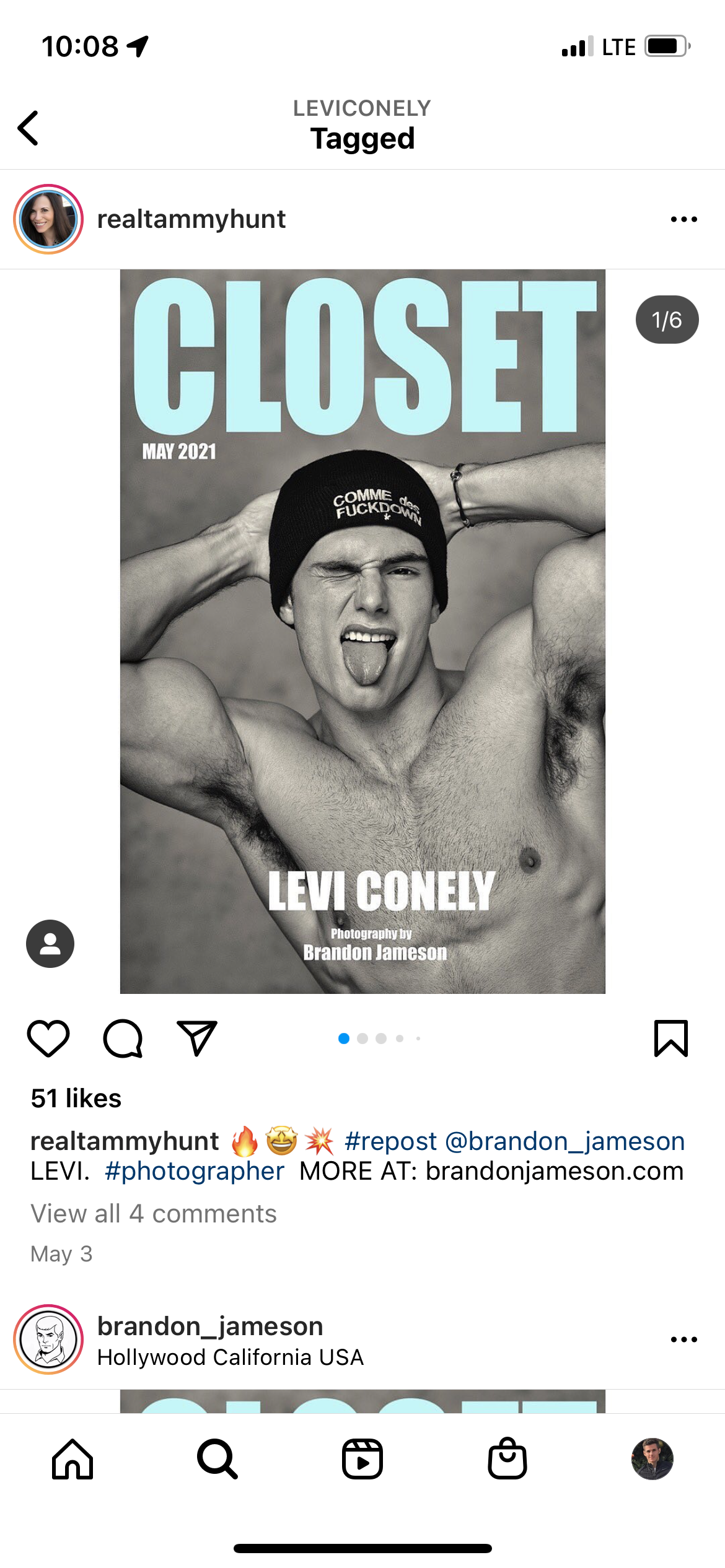725x1568 pixels.
Task: Open more options for realtammyhunt post
Action: 684,219
